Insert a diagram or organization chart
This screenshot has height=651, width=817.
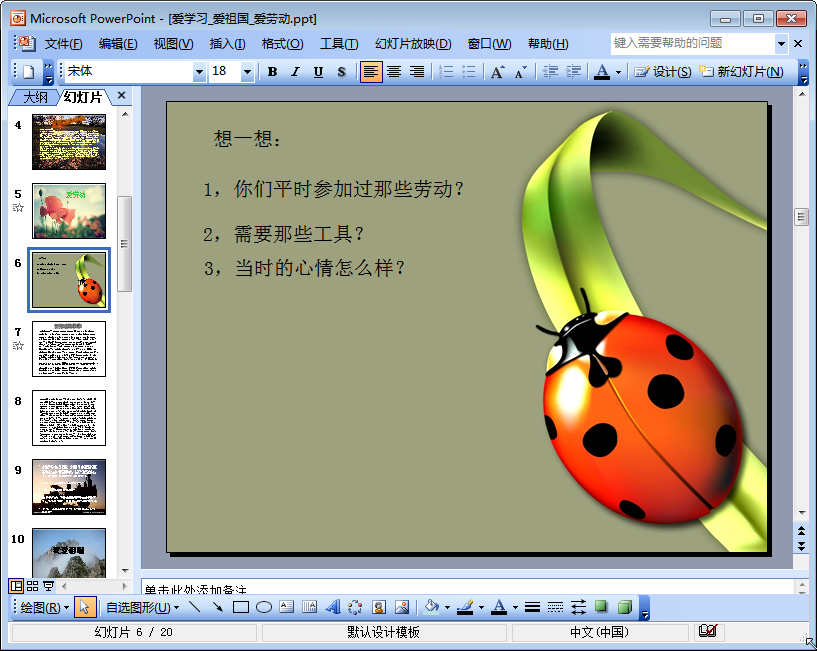click(x=356, y=607)
